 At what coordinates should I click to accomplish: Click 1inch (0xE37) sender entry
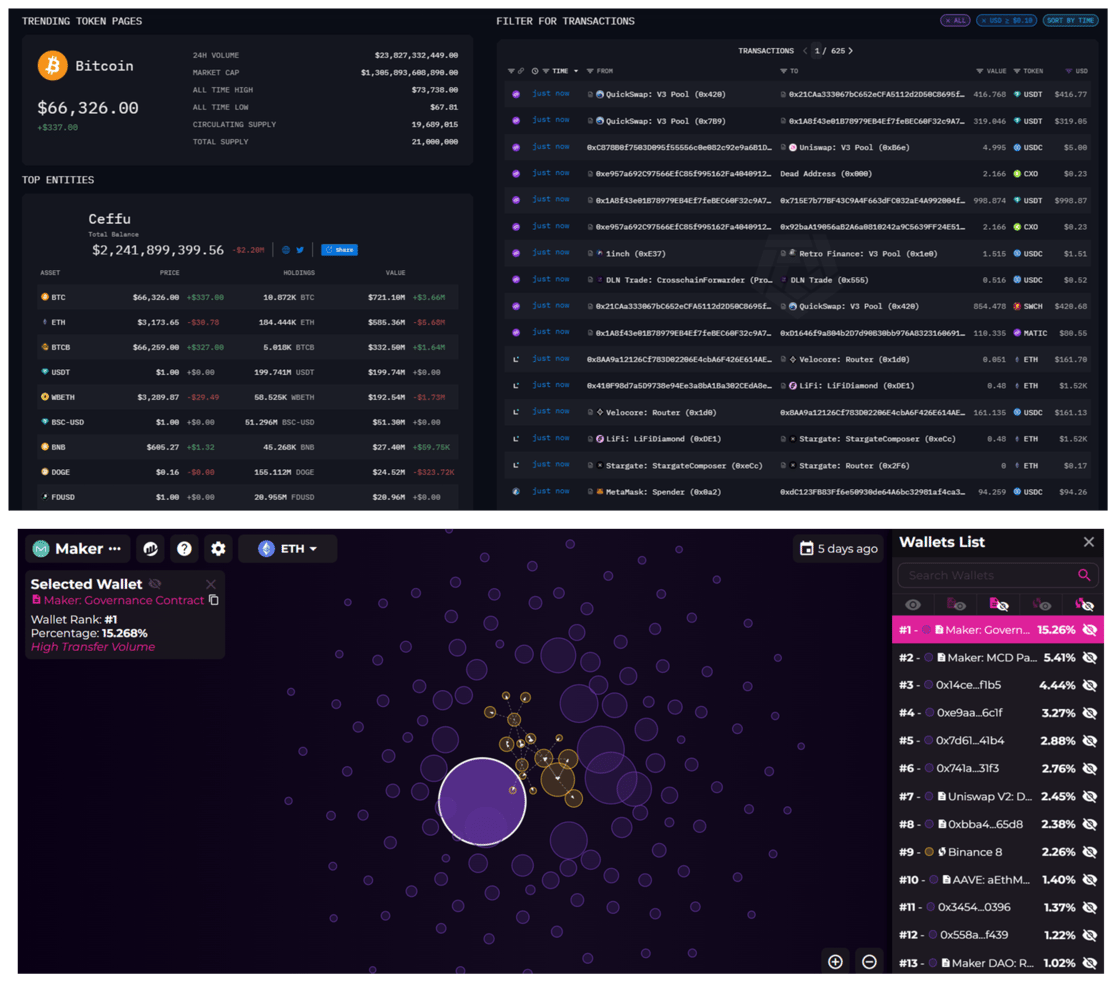coord(636,253)
